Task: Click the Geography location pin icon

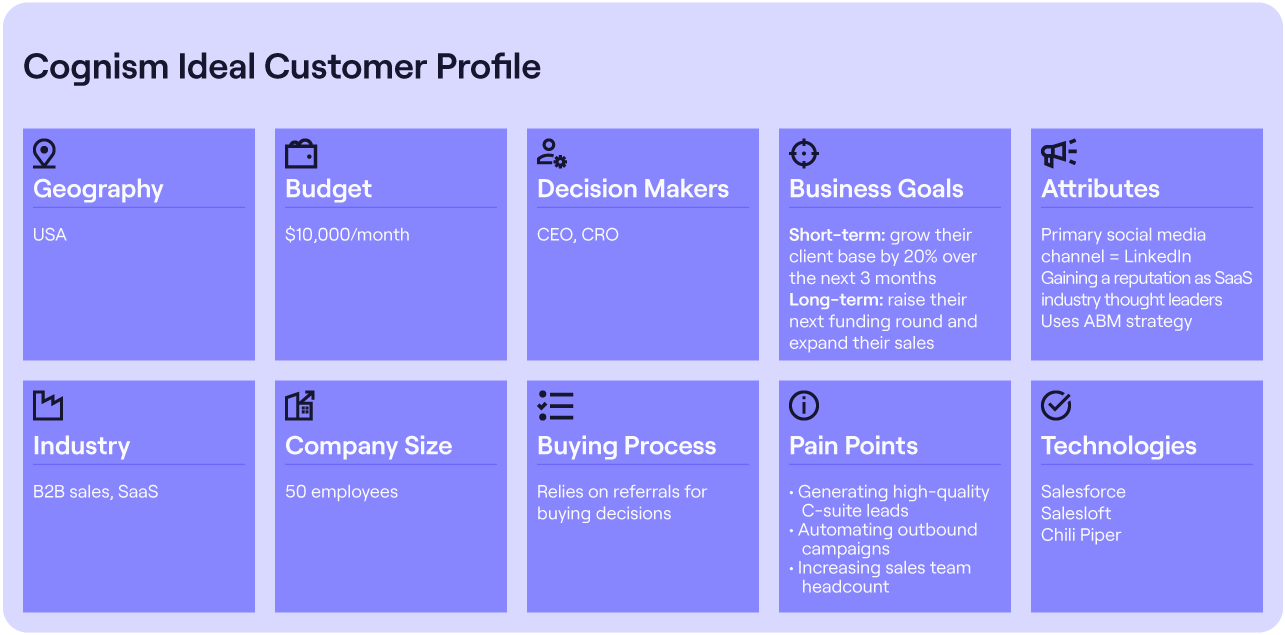Action: tap(44, 154)
